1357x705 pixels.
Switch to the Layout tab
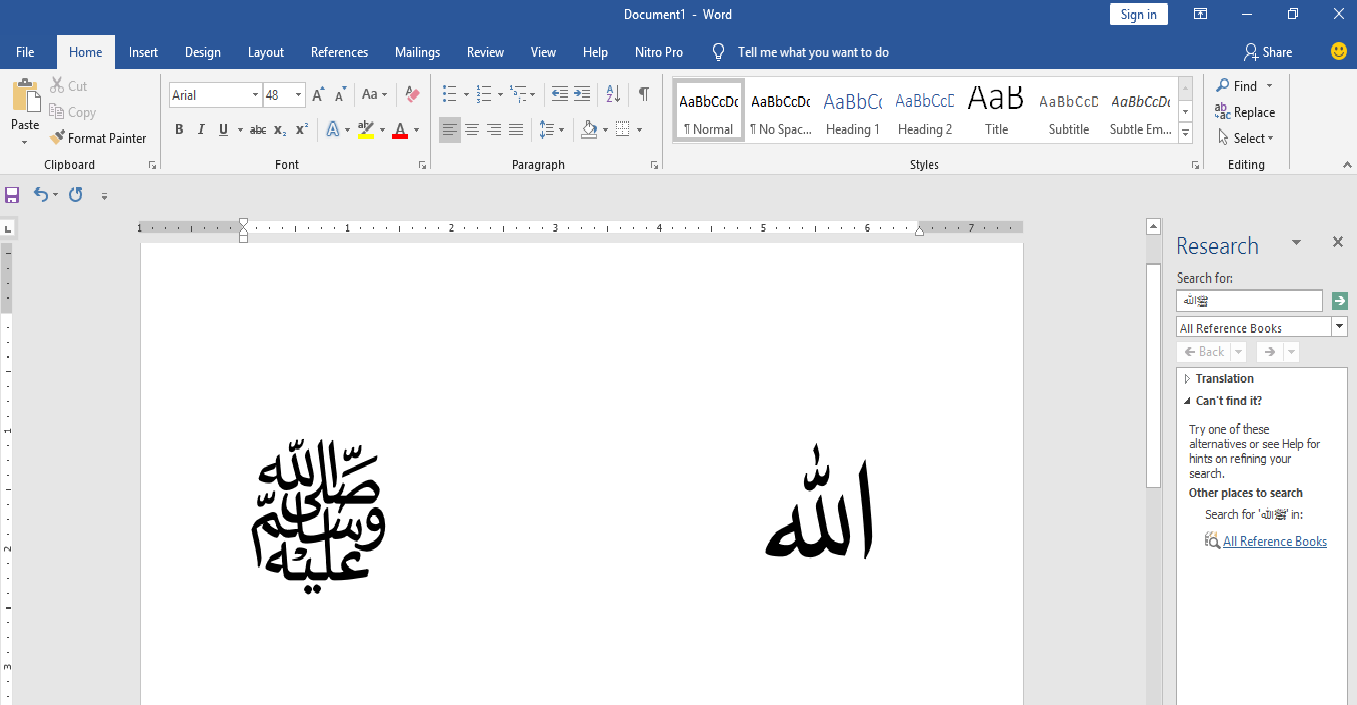point(266,52)
